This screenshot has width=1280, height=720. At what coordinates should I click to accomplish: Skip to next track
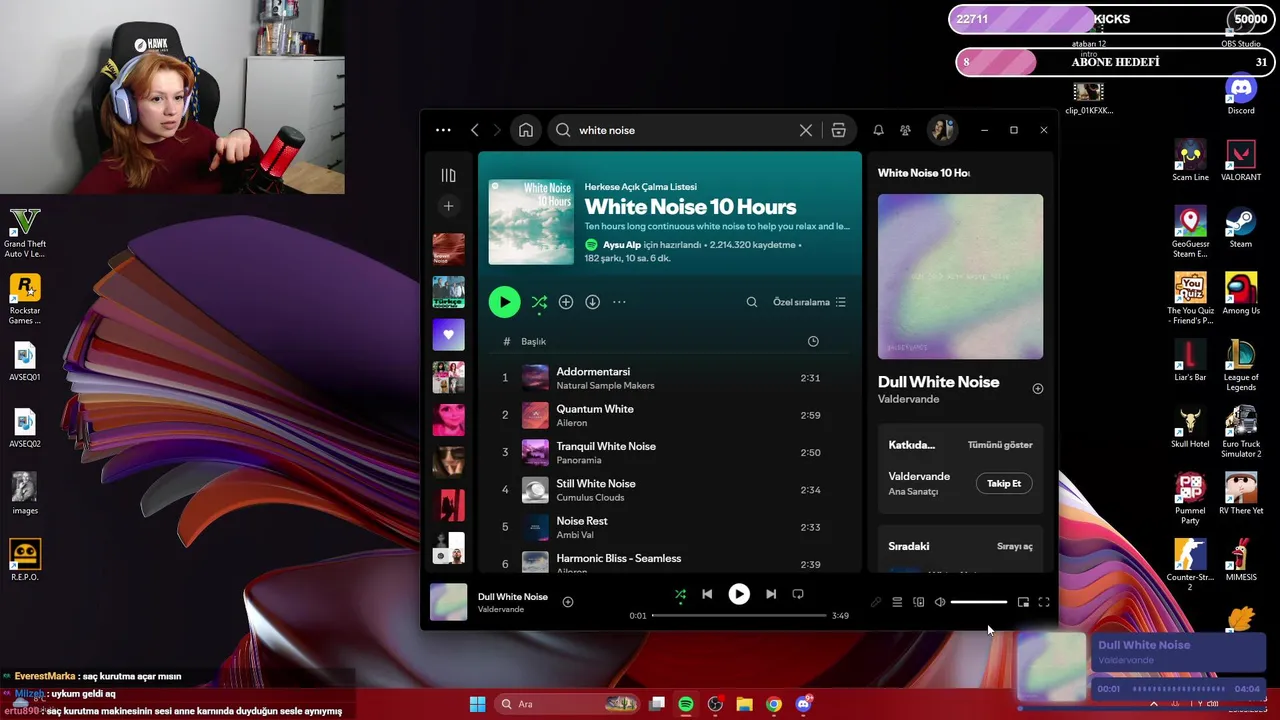[771, 594]
